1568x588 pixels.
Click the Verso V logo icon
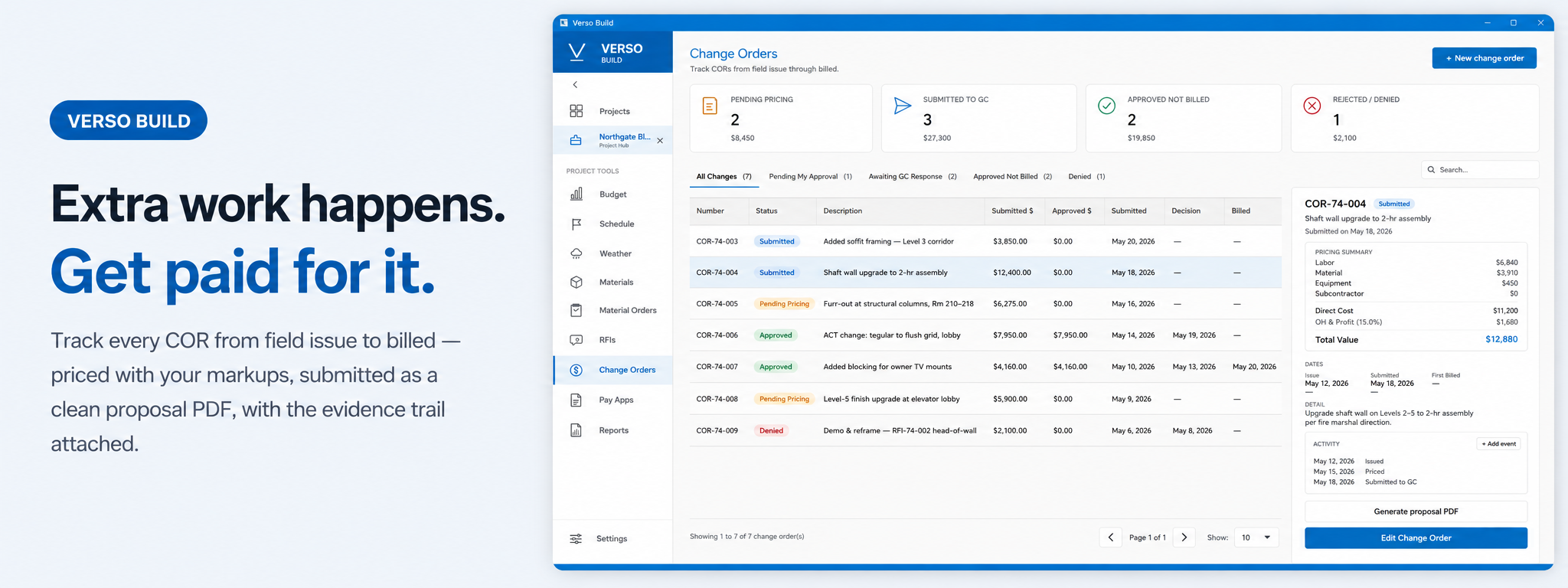point(577,52)
